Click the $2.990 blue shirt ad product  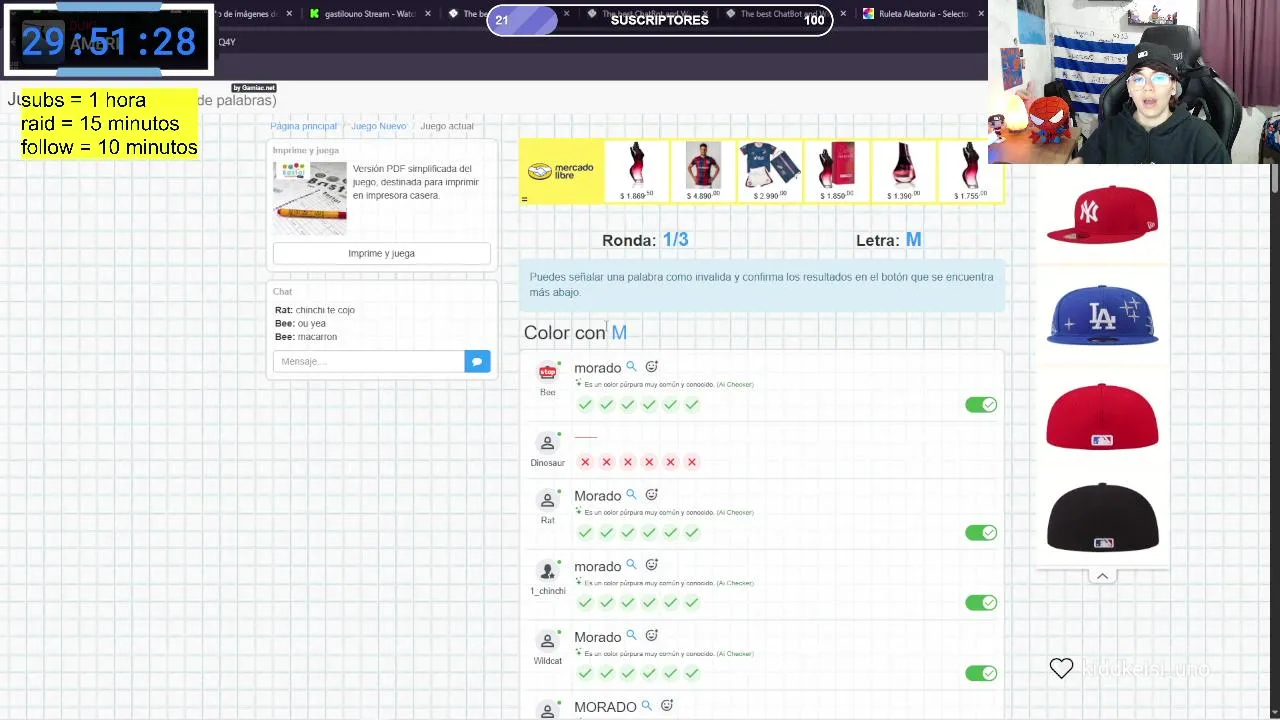click(769, 171)
